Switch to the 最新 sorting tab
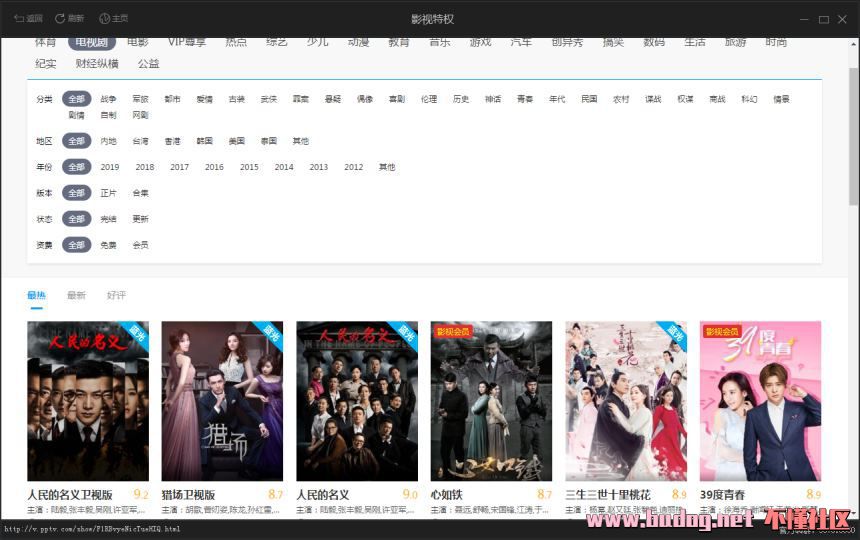 76,295
